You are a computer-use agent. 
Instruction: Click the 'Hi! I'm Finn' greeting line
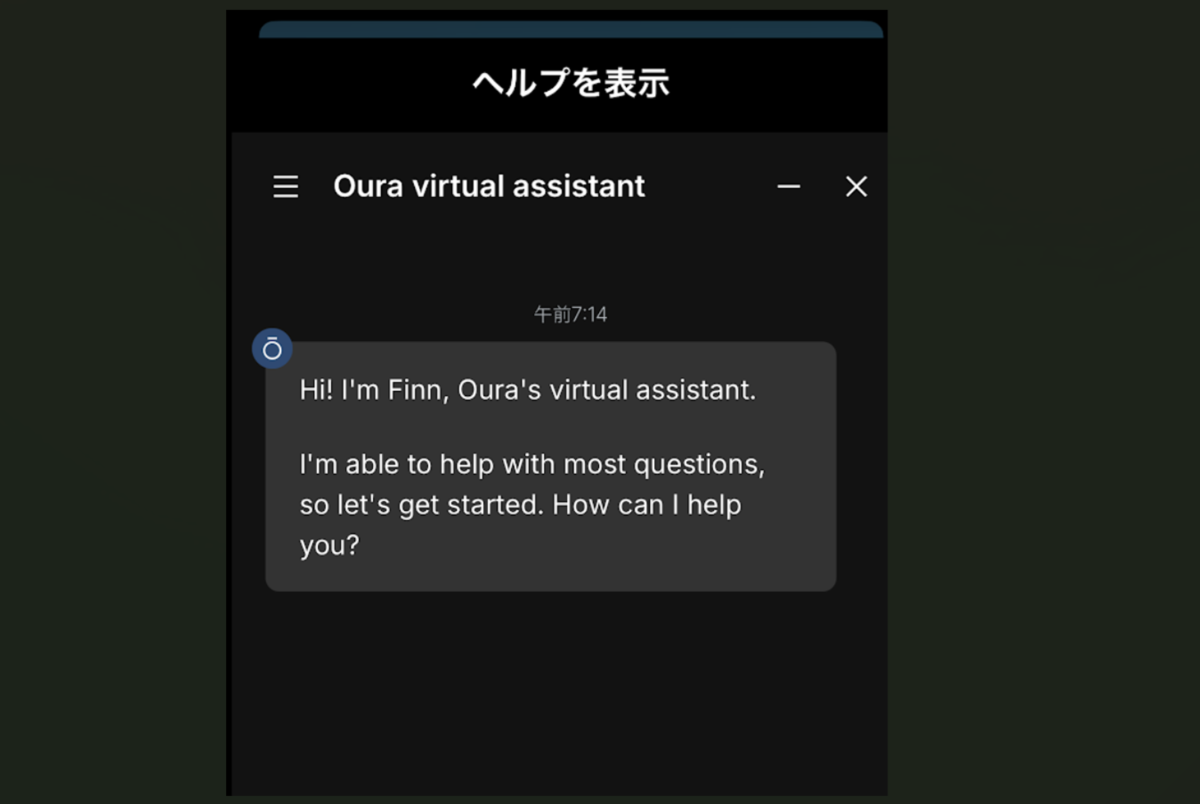527,390
